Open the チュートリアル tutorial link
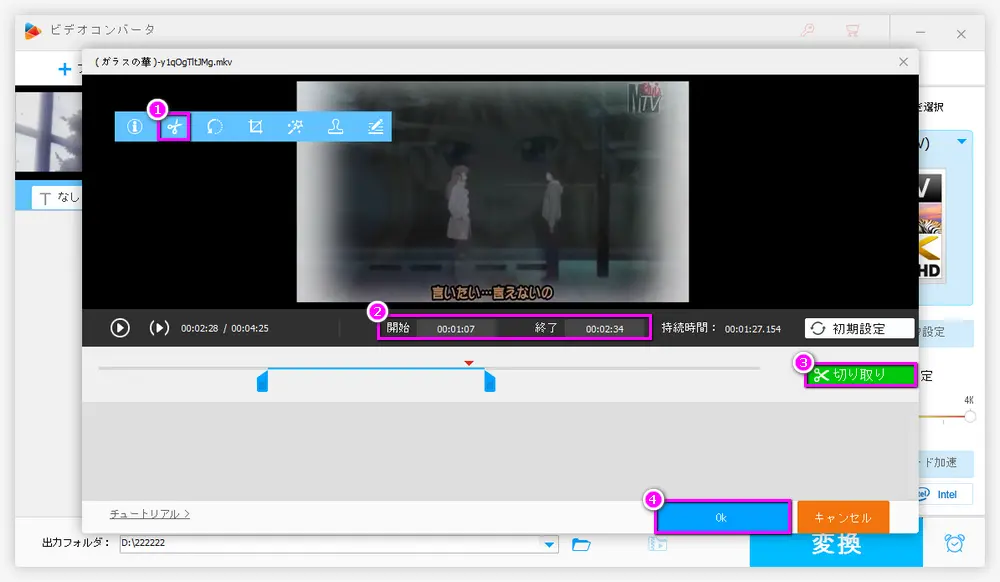1000x582 pixels. tap(149, 514)
